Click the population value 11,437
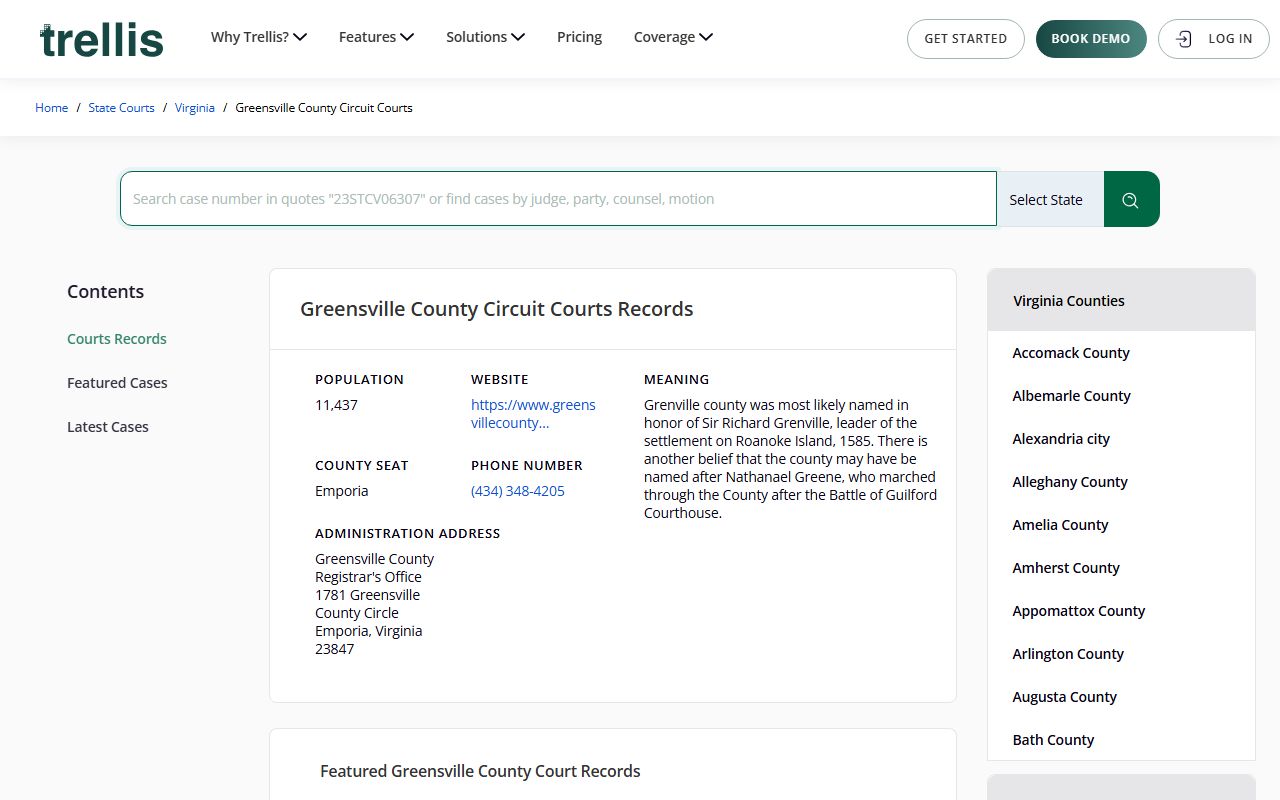1280x800 pixels. click(x=336, y=405)
